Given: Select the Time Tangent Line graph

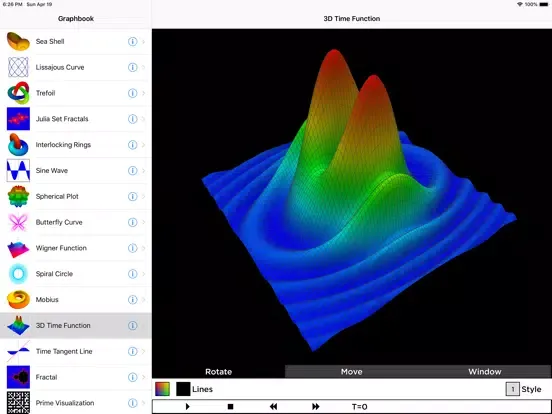Looking at the screenshot, I should (76, 351).
